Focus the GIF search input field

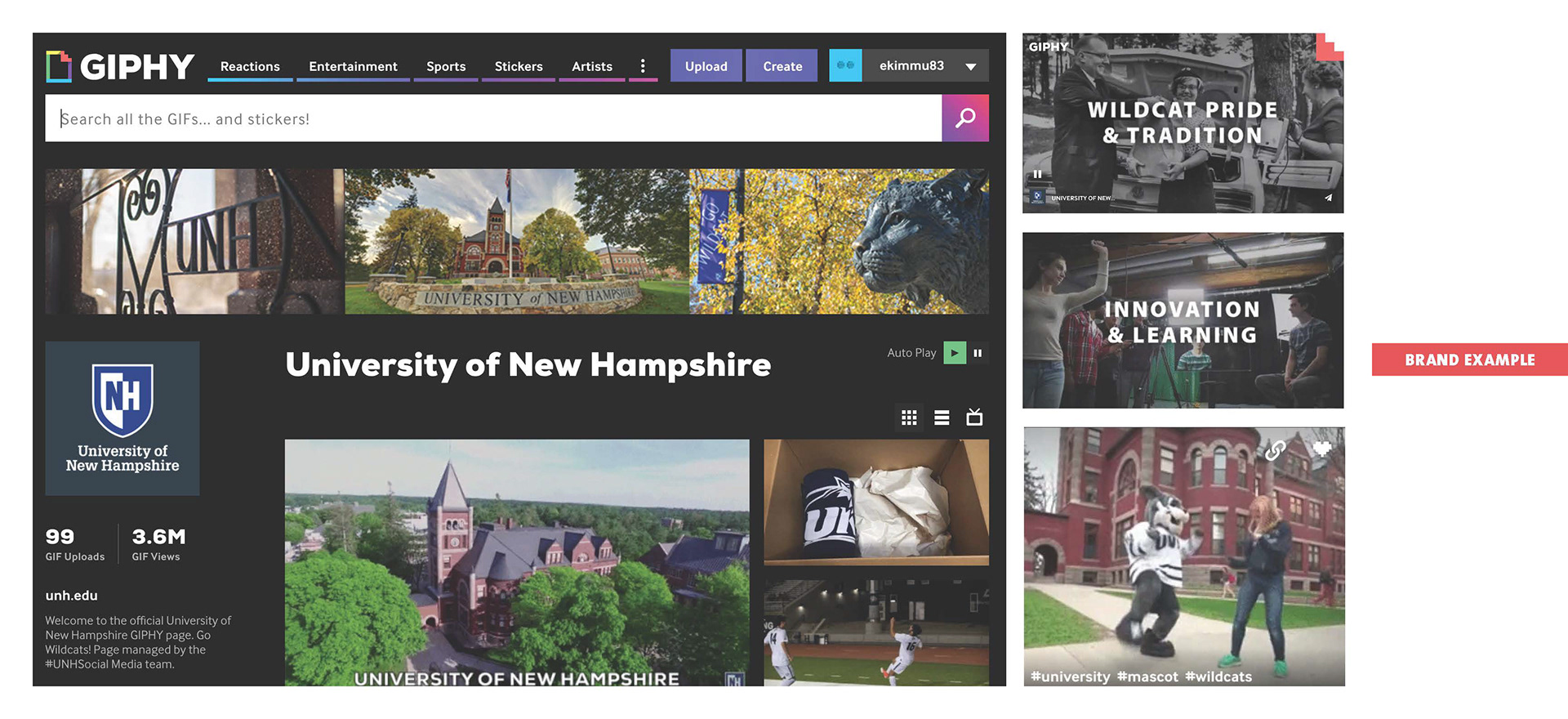click(x=493, y=118)
